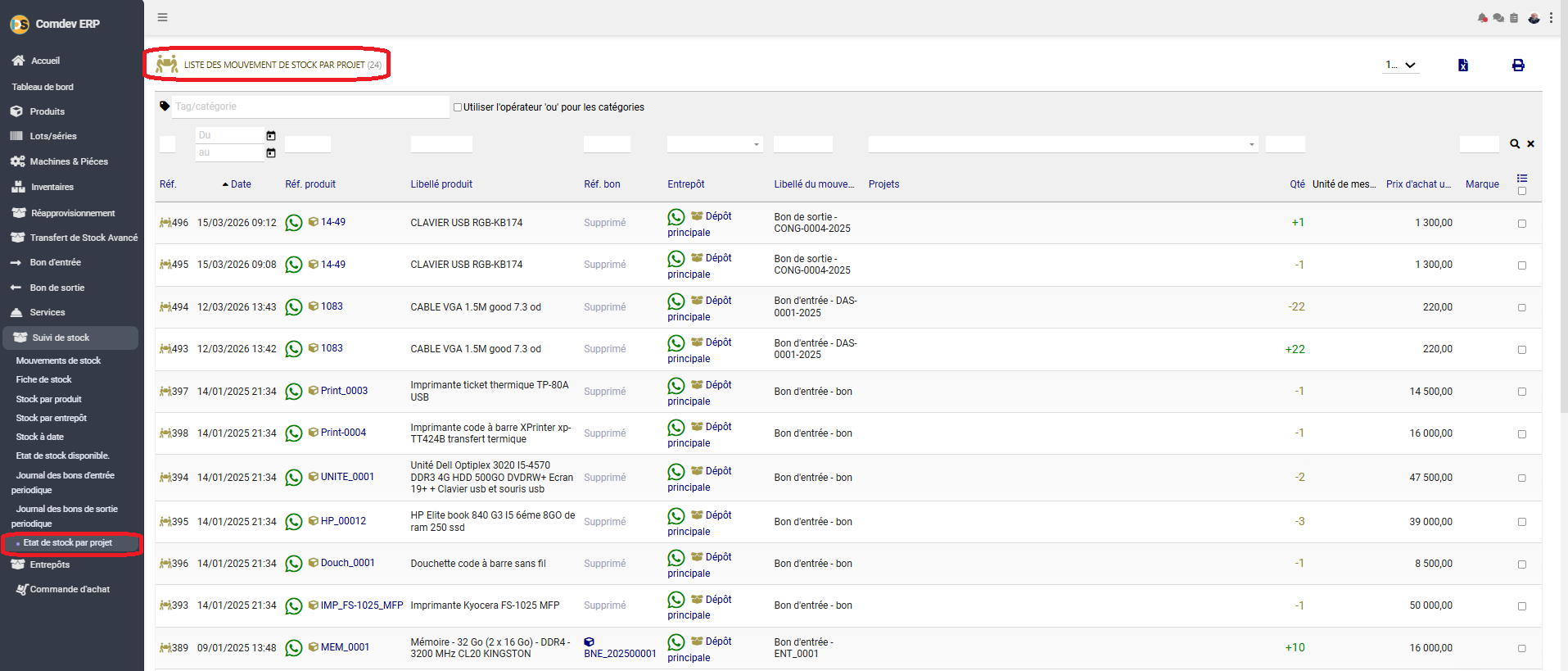Screen dimensions: 1568x671
Task: Open the notifications bell
Action: [1482, 17]
